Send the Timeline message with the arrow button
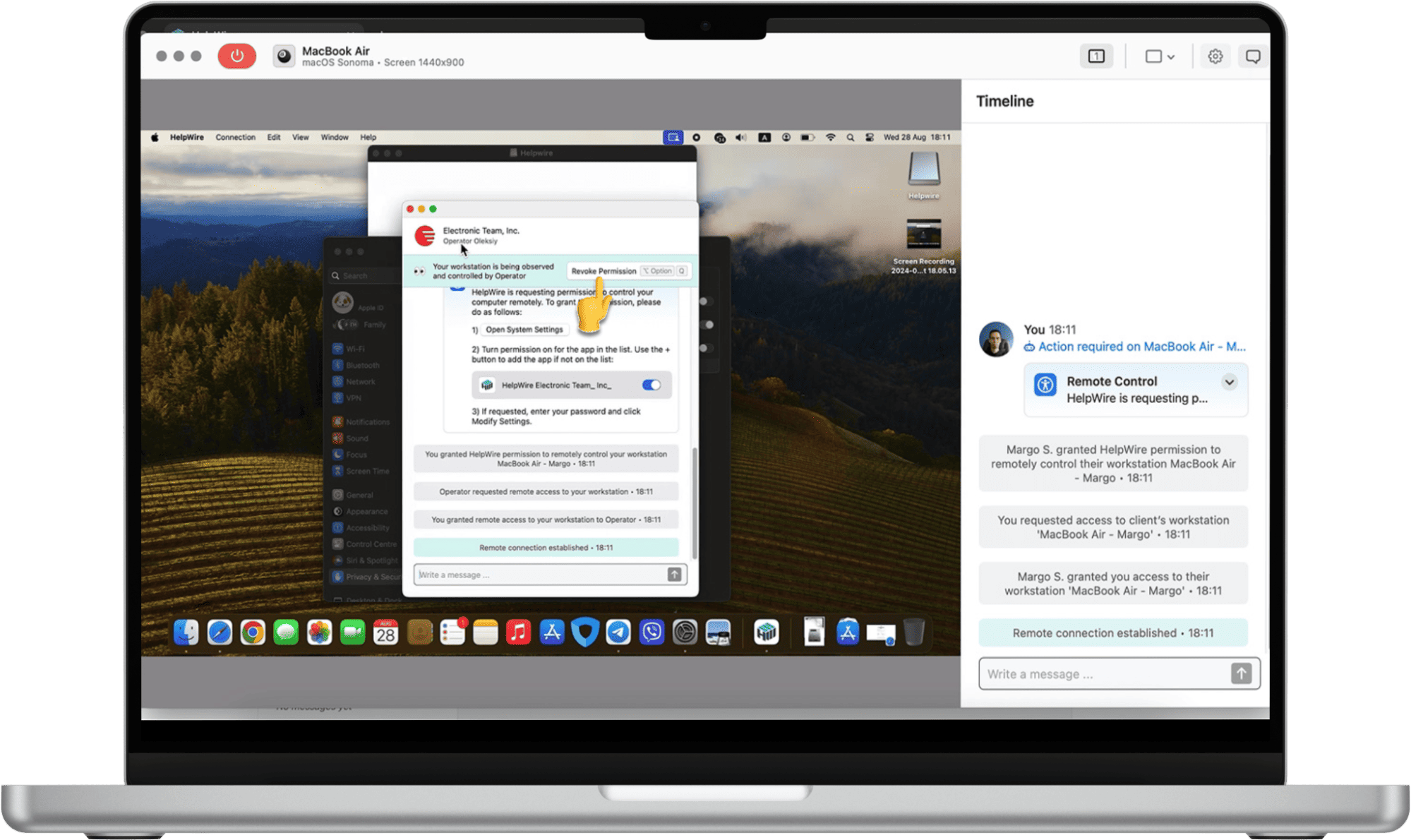 (x=1241, y=673)
